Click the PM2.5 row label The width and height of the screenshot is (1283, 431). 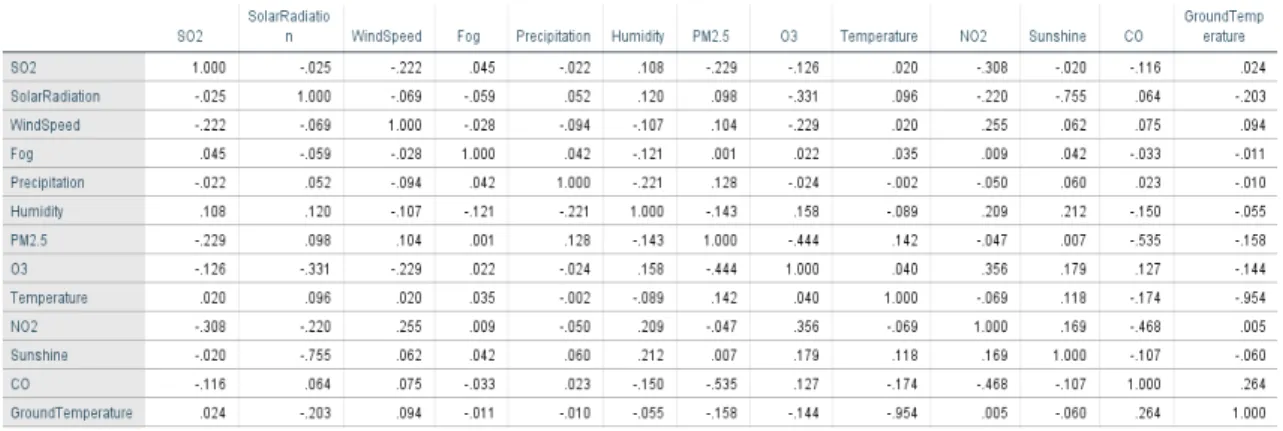tap(27, 241)
